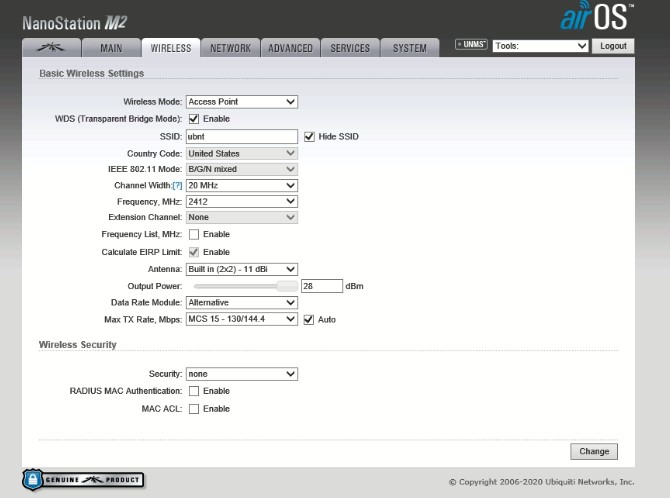The image size is (670, 498).
Task: Expand the Channel Width dropdown
Action: (242, 186)
